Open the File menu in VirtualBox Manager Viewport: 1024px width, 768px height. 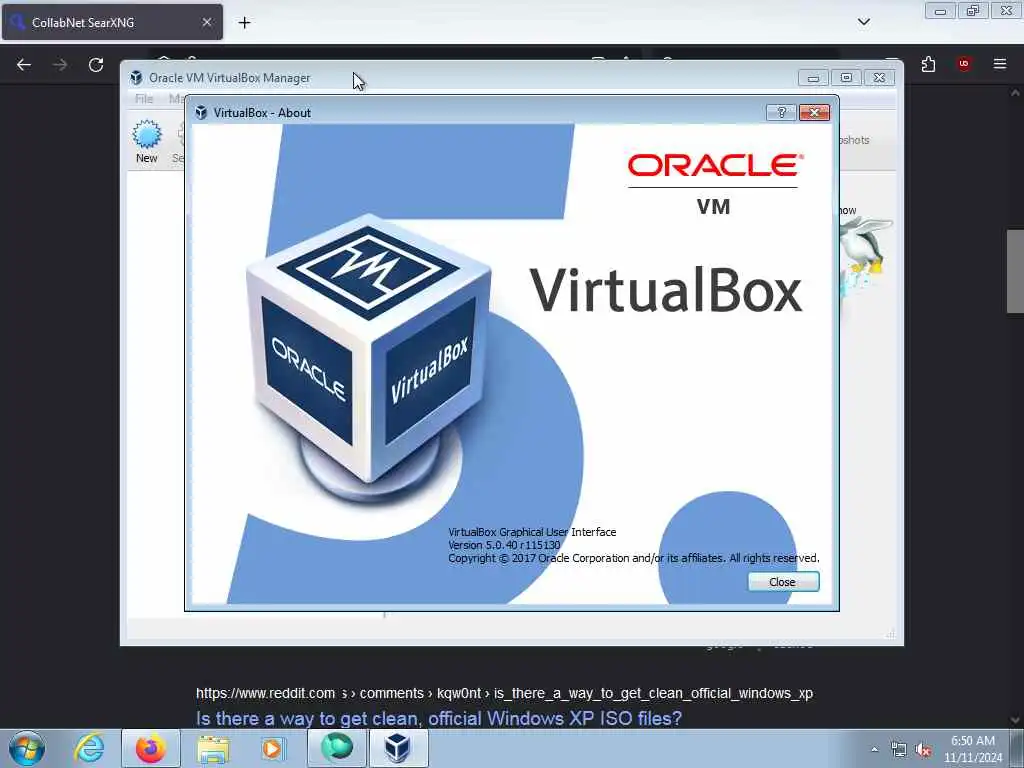pyautogui.click(x=144, y=99)
